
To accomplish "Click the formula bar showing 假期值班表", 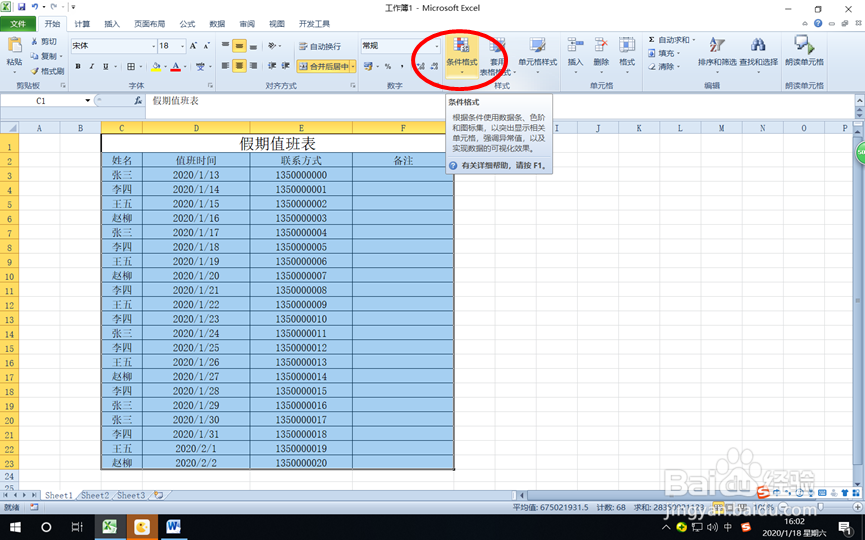I will point(499,100).
